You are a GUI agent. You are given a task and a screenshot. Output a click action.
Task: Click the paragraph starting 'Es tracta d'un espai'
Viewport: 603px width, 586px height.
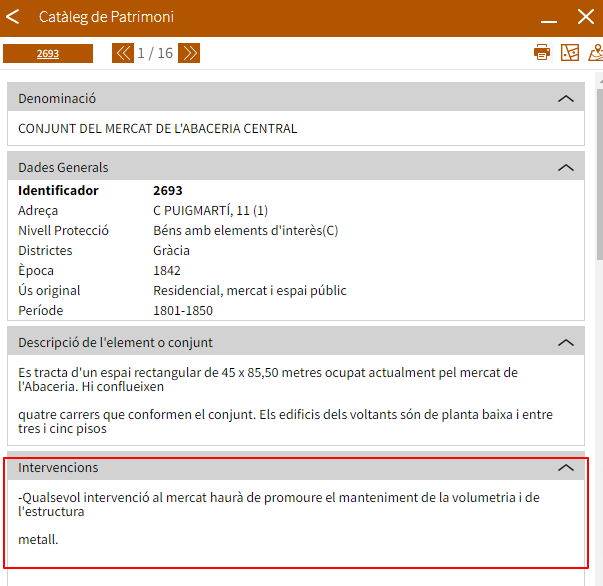point(268,380)
